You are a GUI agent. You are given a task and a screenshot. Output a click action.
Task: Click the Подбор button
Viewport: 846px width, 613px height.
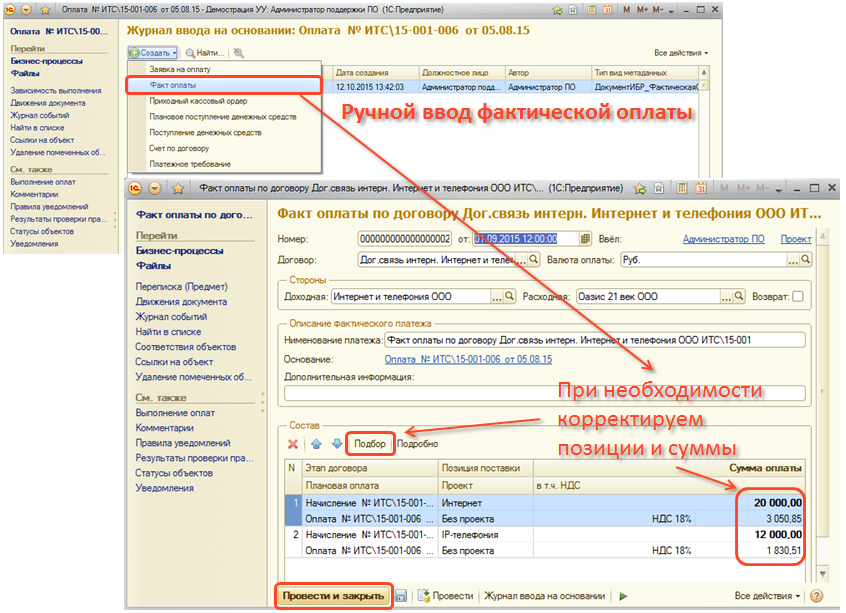370,443
